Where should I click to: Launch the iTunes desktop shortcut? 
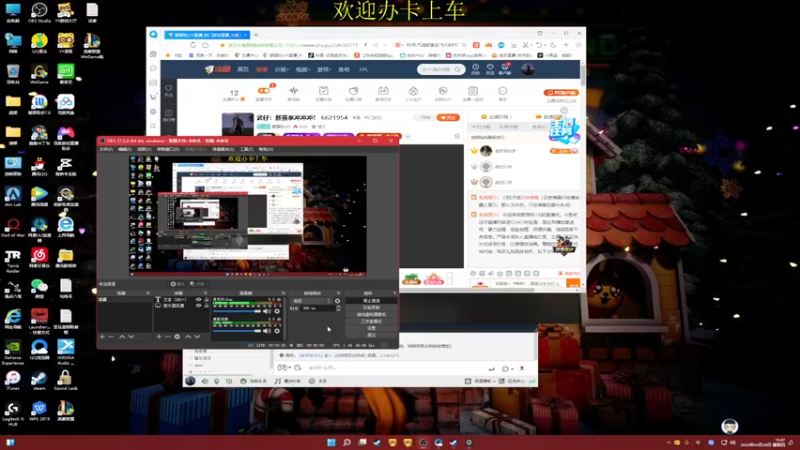pyautogui.click(x=13, y=380)
